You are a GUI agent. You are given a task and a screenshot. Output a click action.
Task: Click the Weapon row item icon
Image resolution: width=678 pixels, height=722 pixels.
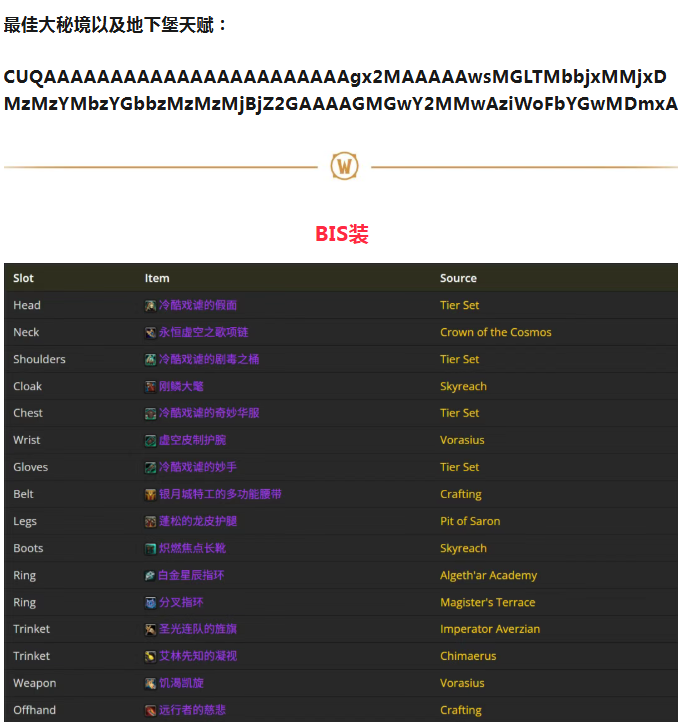pos(150,683)
